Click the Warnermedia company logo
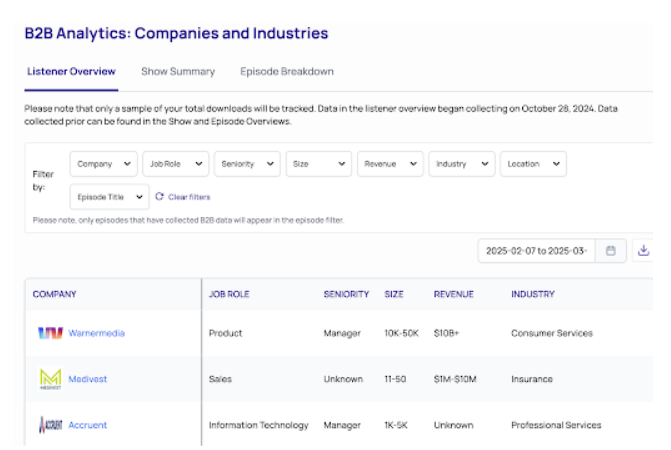 coord(50,333)
